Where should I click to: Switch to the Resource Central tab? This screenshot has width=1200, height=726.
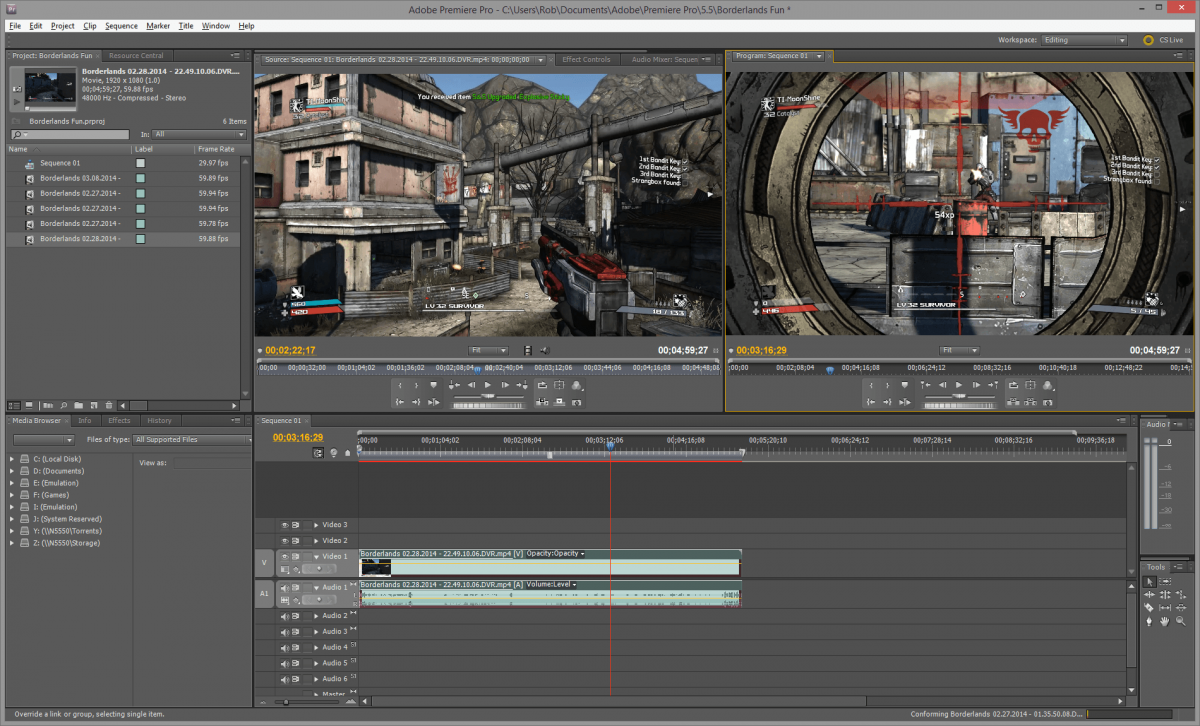click(137, 56)
